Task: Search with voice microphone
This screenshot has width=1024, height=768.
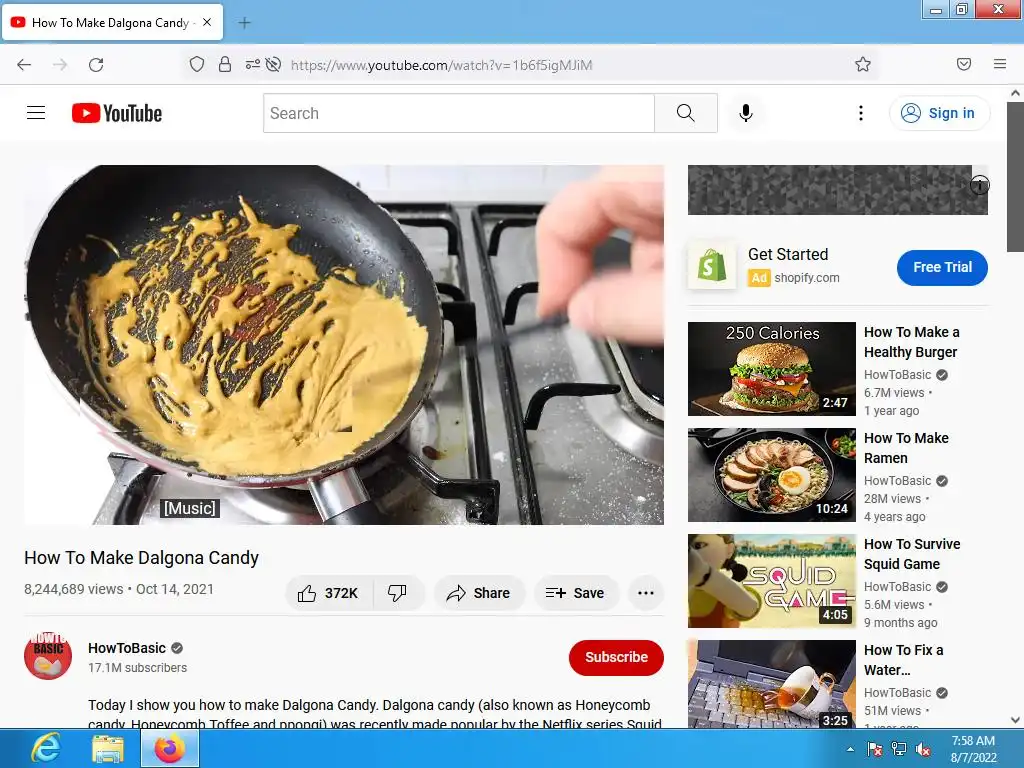Action: [x=746, y=113]
